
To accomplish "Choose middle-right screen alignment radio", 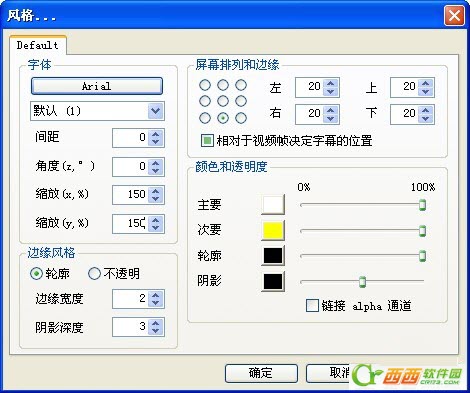I will coord(241,101).
